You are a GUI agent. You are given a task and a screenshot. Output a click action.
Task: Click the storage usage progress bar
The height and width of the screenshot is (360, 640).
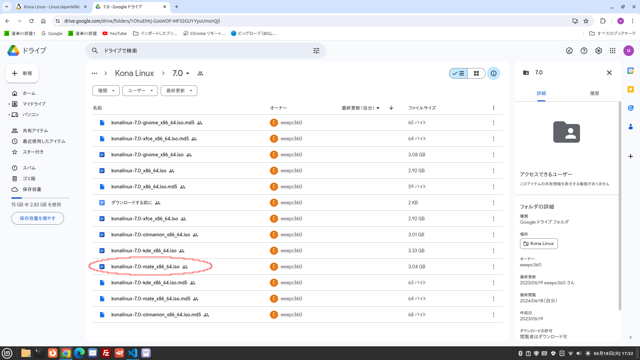40,198
